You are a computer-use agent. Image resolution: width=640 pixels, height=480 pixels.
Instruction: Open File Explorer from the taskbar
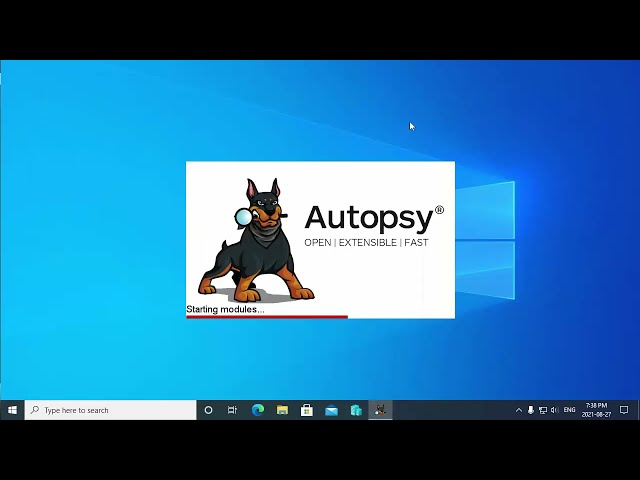pos(282,410)
